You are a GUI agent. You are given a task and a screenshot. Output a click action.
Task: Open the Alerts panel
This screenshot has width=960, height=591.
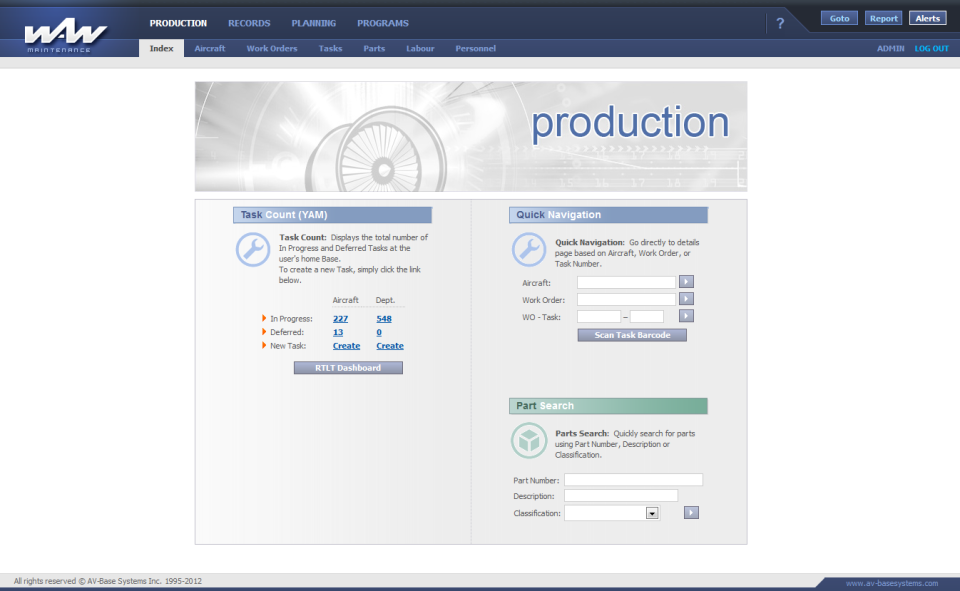928,17
